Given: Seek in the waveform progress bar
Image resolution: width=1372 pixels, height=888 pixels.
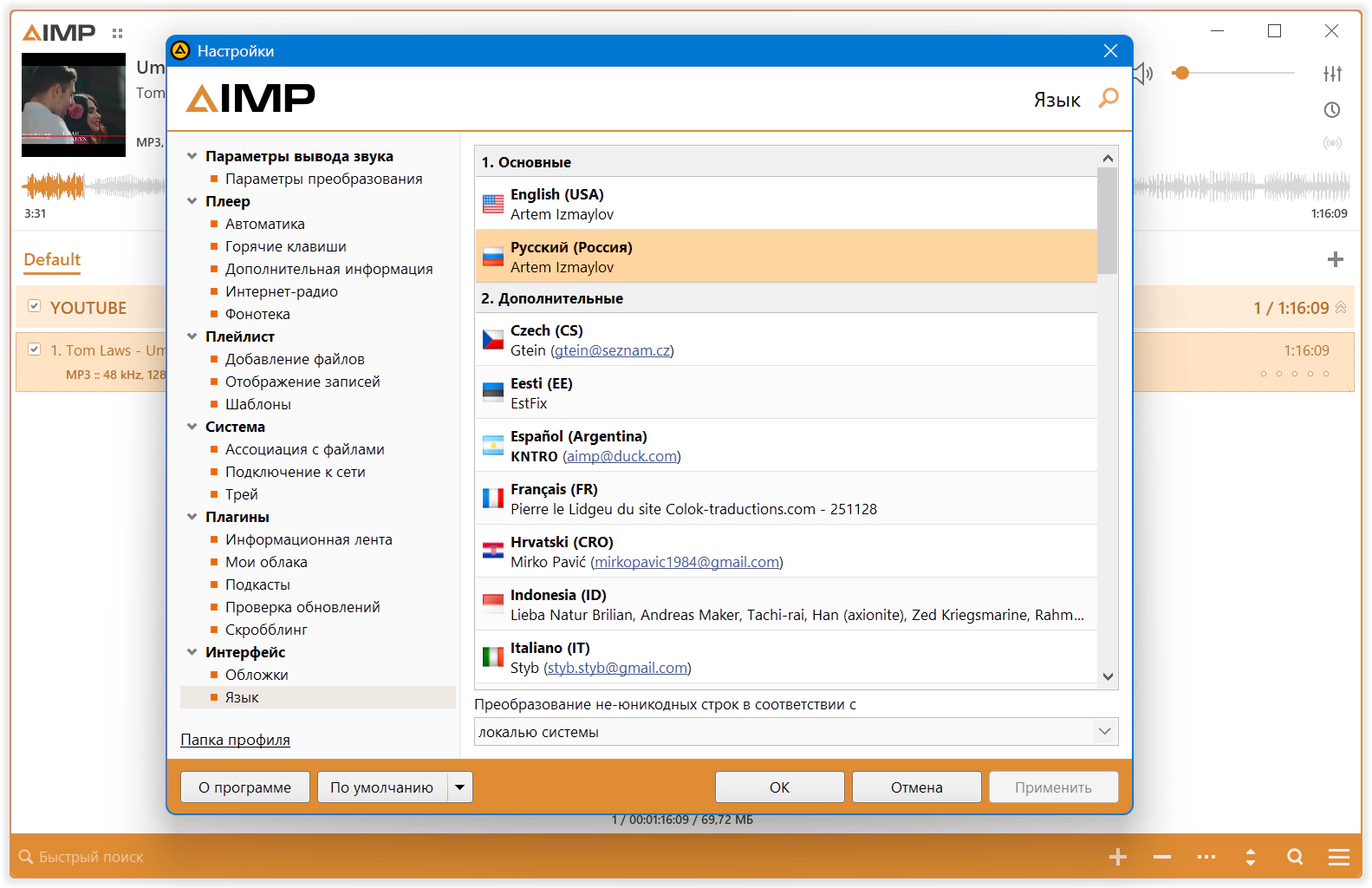Looking at the screenshot, I should (x=686, y=186).
